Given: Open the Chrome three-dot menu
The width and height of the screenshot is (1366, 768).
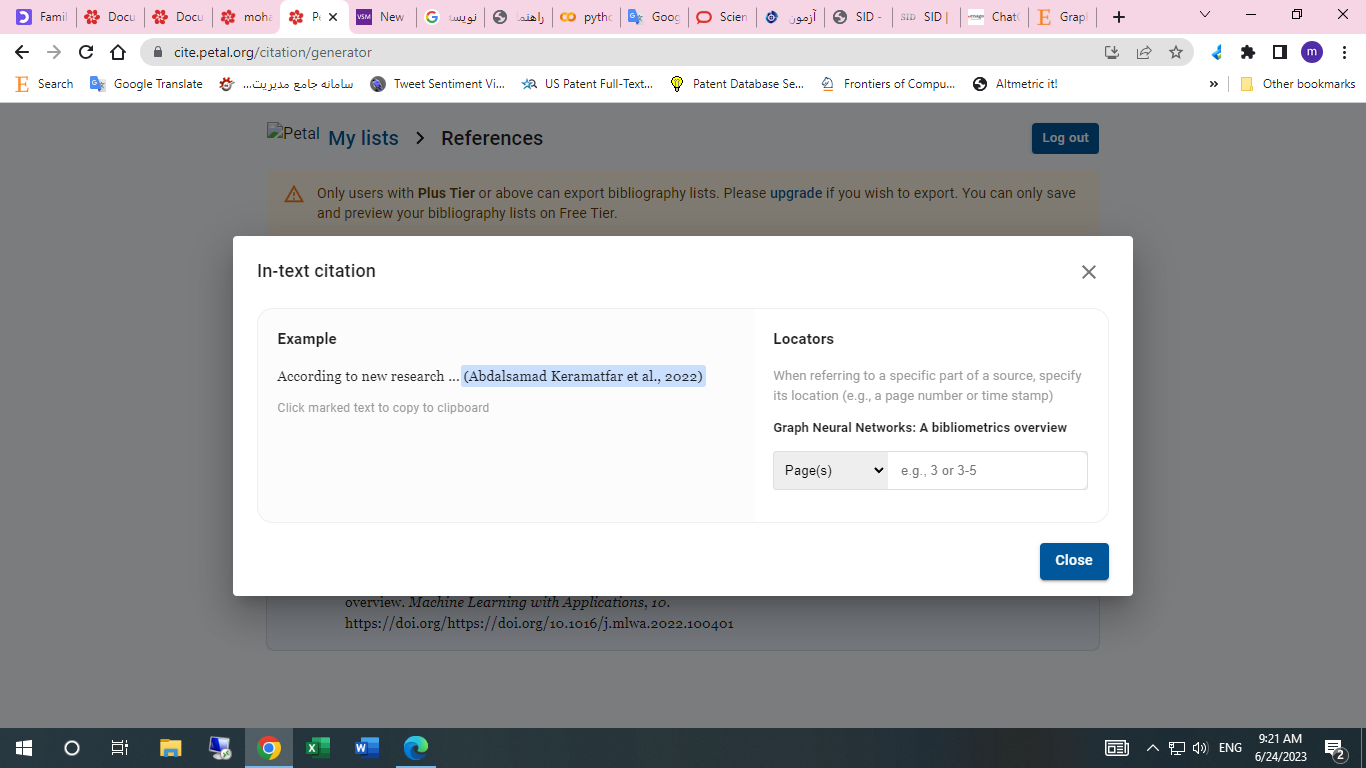Looking at the screenshot, I should point(1344,52).
